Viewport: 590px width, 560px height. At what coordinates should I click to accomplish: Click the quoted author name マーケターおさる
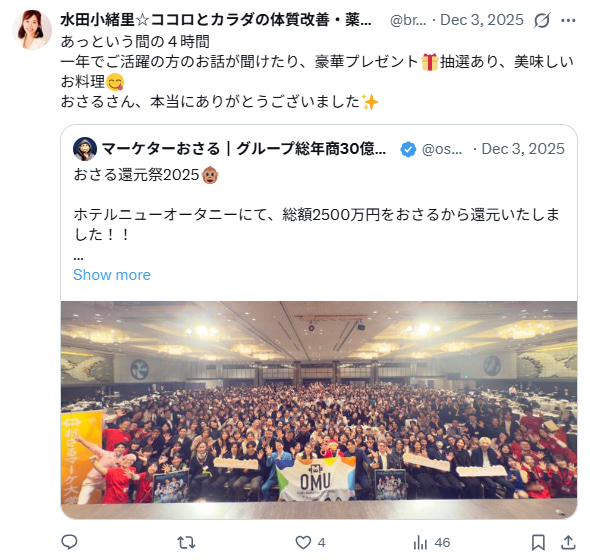point(244,149)
